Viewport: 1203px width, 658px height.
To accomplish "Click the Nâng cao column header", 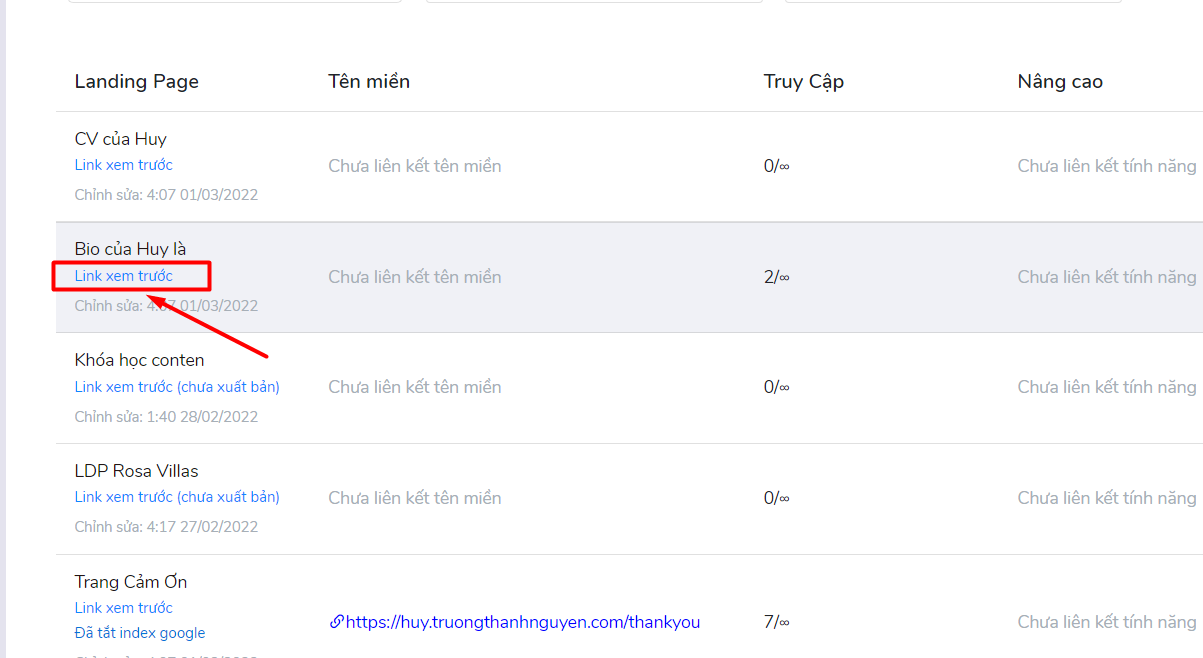I will pyautogui.click(x=1060, y=82).
